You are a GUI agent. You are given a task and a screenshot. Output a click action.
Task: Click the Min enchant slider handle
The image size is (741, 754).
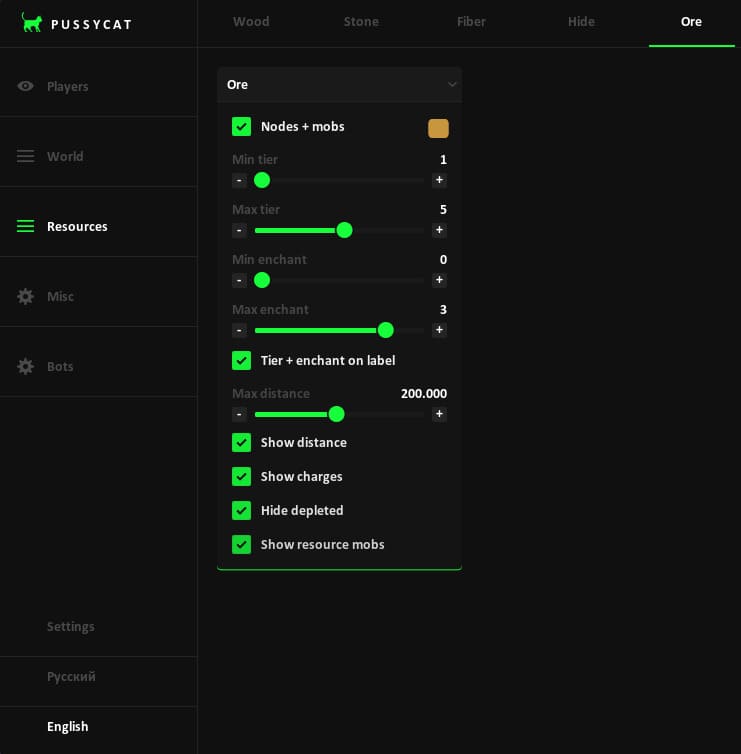262,280
